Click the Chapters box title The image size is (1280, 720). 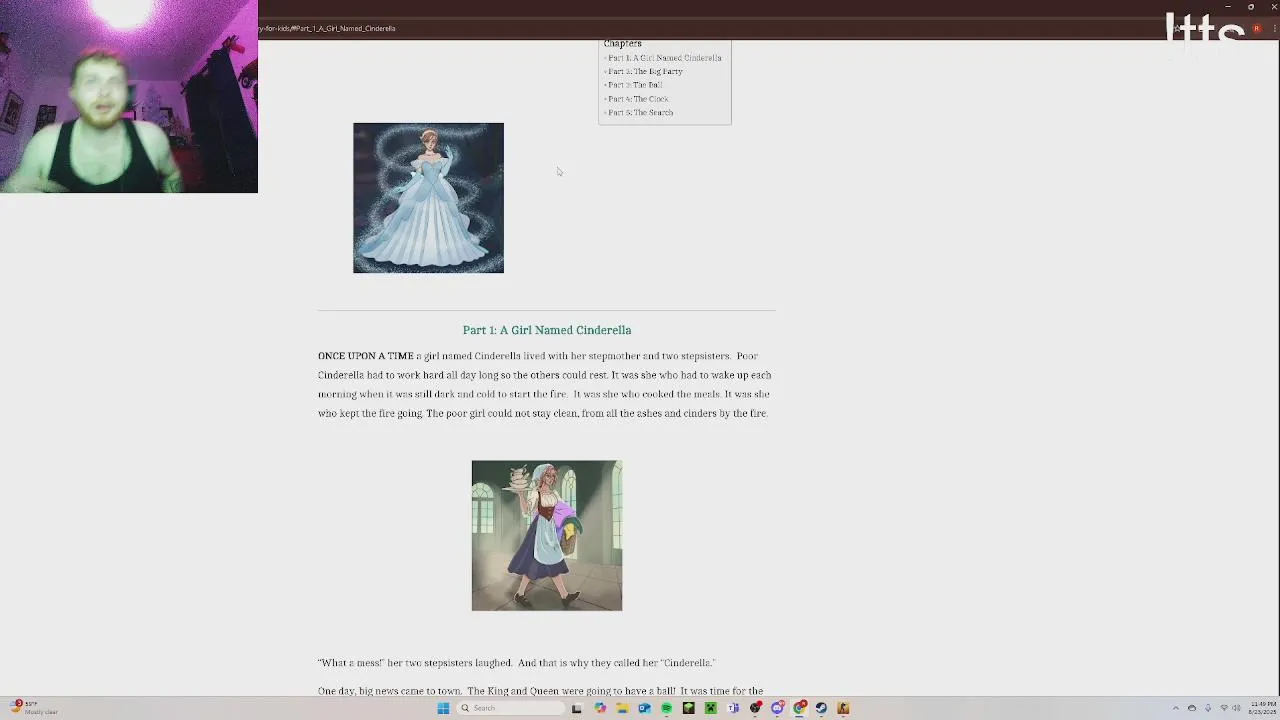click(622, 44)
